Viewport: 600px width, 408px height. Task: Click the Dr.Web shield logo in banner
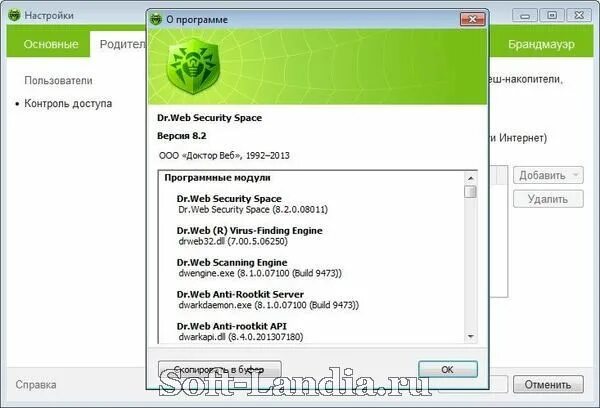193,66
